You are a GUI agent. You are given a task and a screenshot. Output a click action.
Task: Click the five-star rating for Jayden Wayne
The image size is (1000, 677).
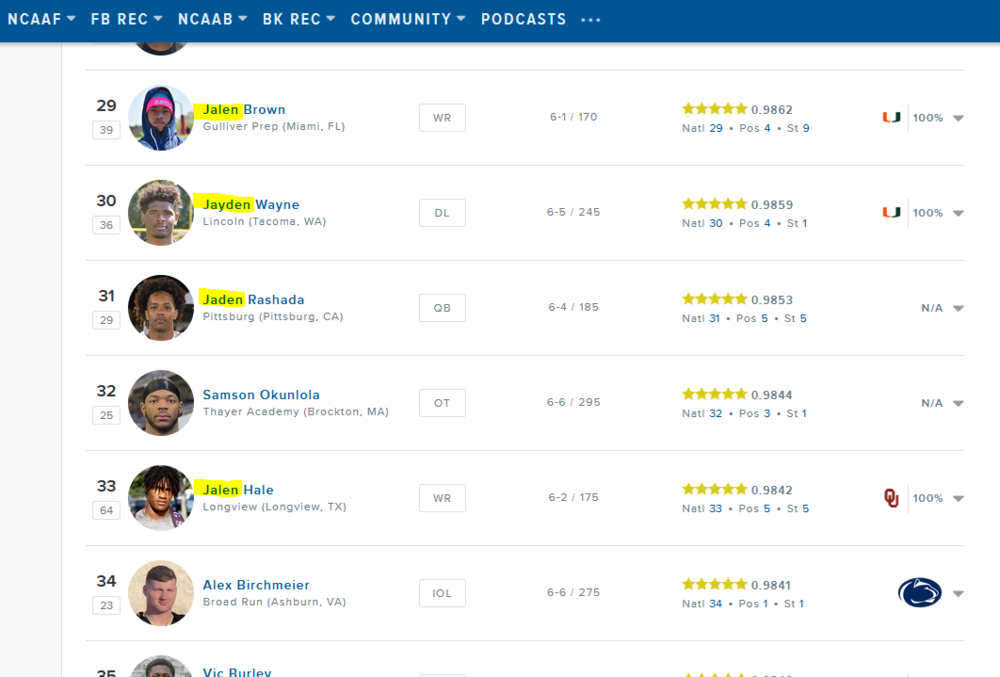714,205
